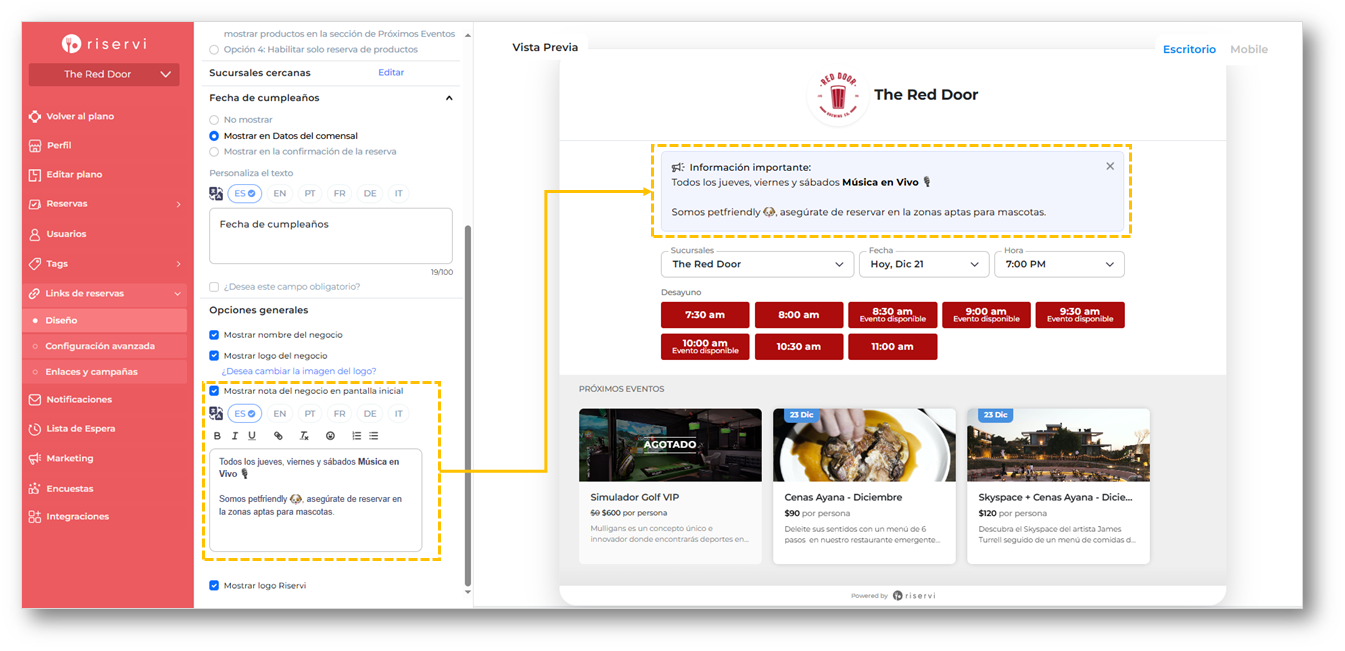Apply italic formatting in the note editor
This screenshot has width=1345, height=651.
click(x=235, y=436)
